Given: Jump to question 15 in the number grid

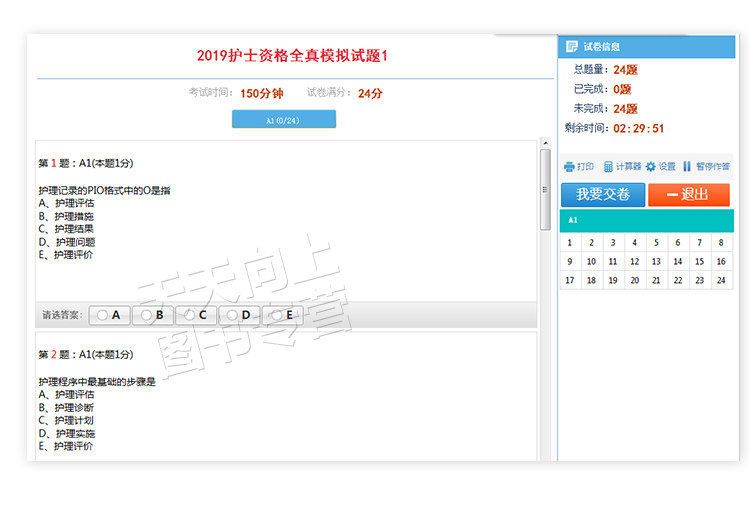Looking at the screenshot, I should click(700, 261).
